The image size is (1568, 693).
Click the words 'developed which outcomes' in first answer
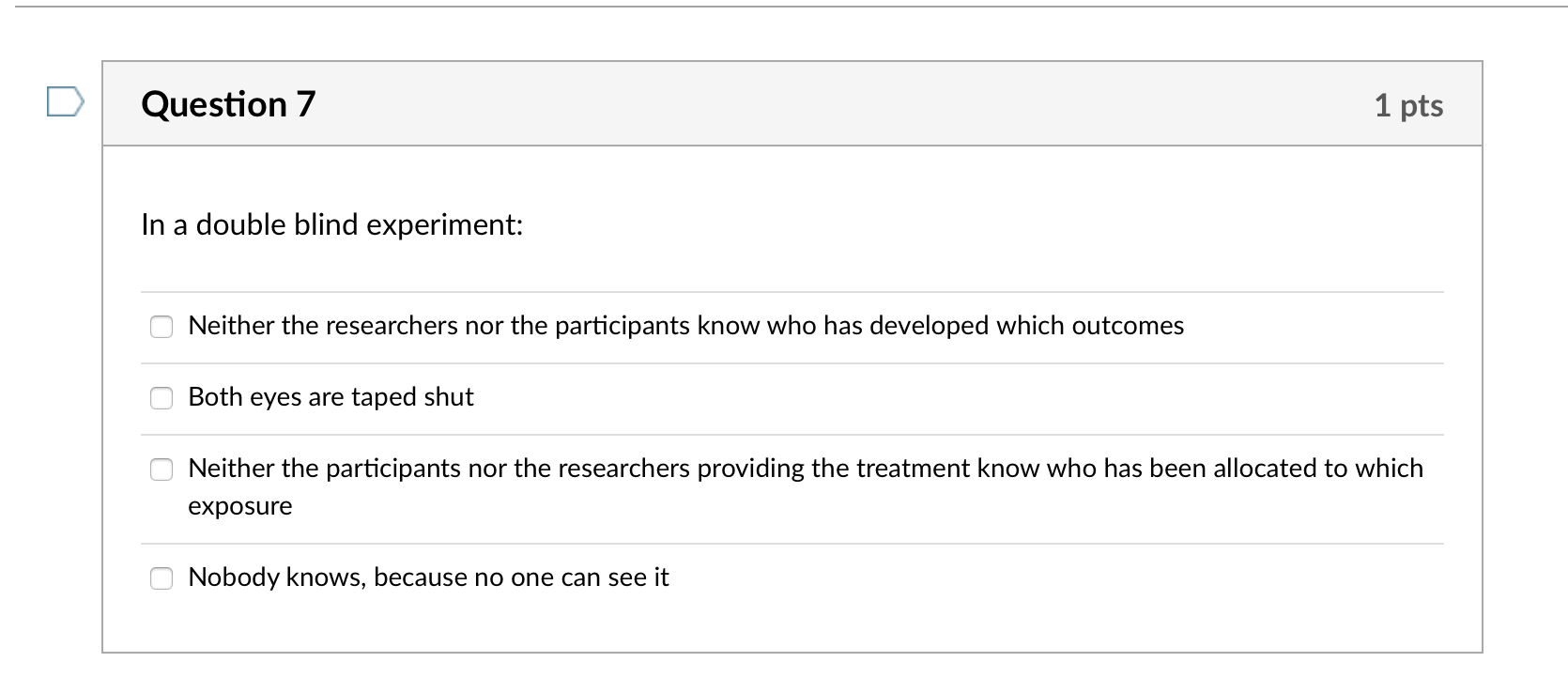point(1027,326)
